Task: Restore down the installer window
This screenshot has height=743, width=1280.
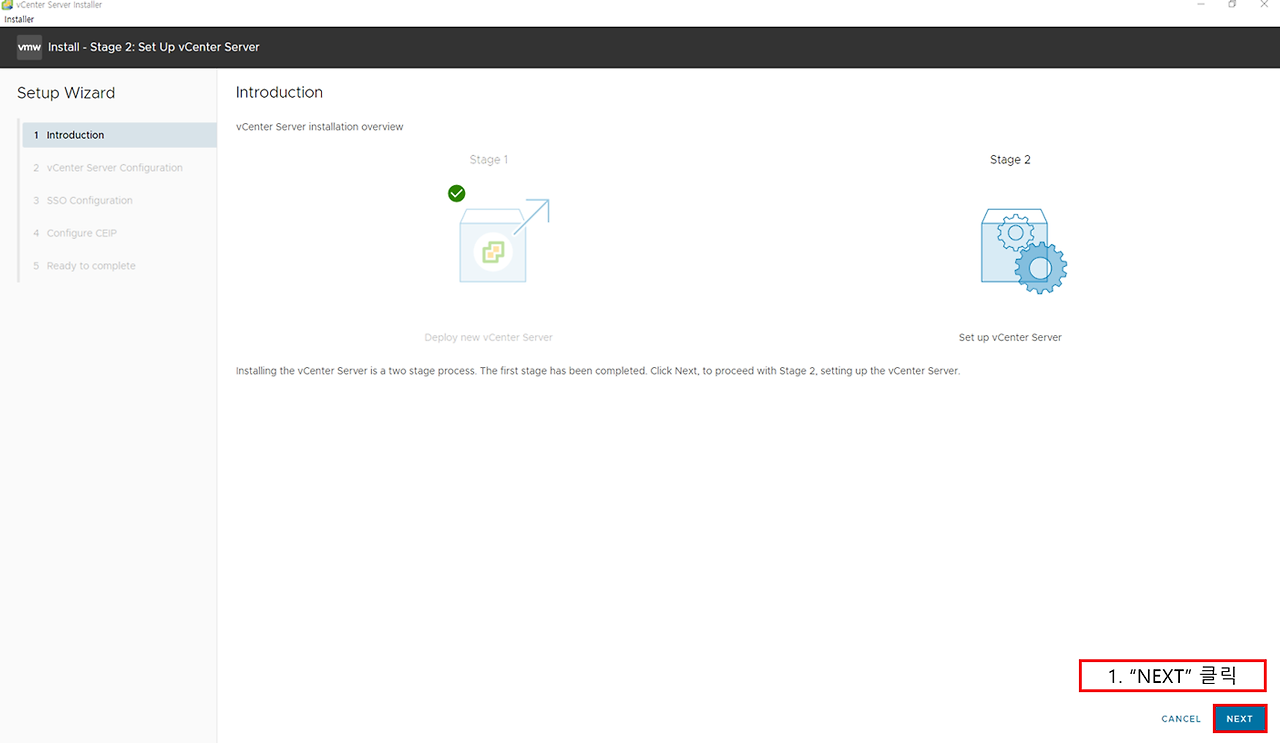Action: [x=1232, y=5]
